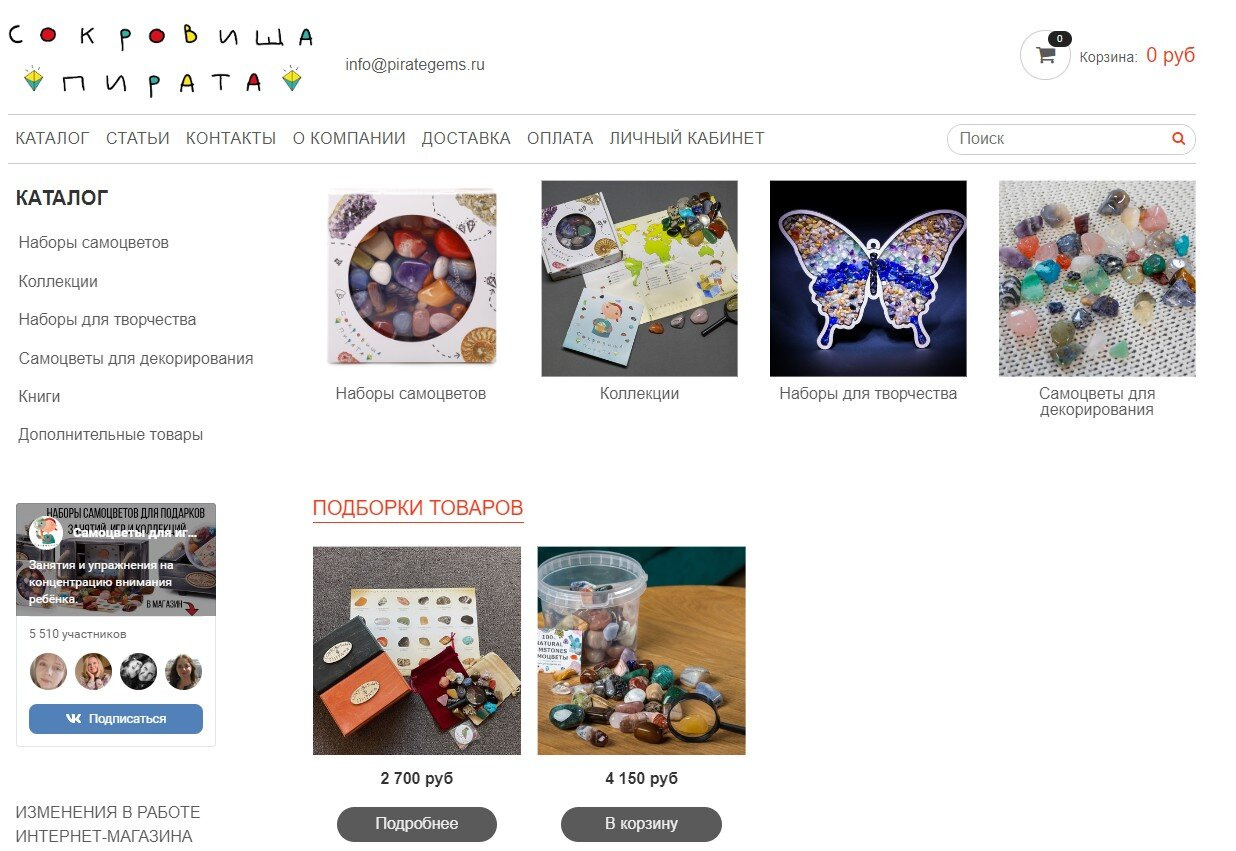Click the VK group avatar icon

click(x=46, y=533)
